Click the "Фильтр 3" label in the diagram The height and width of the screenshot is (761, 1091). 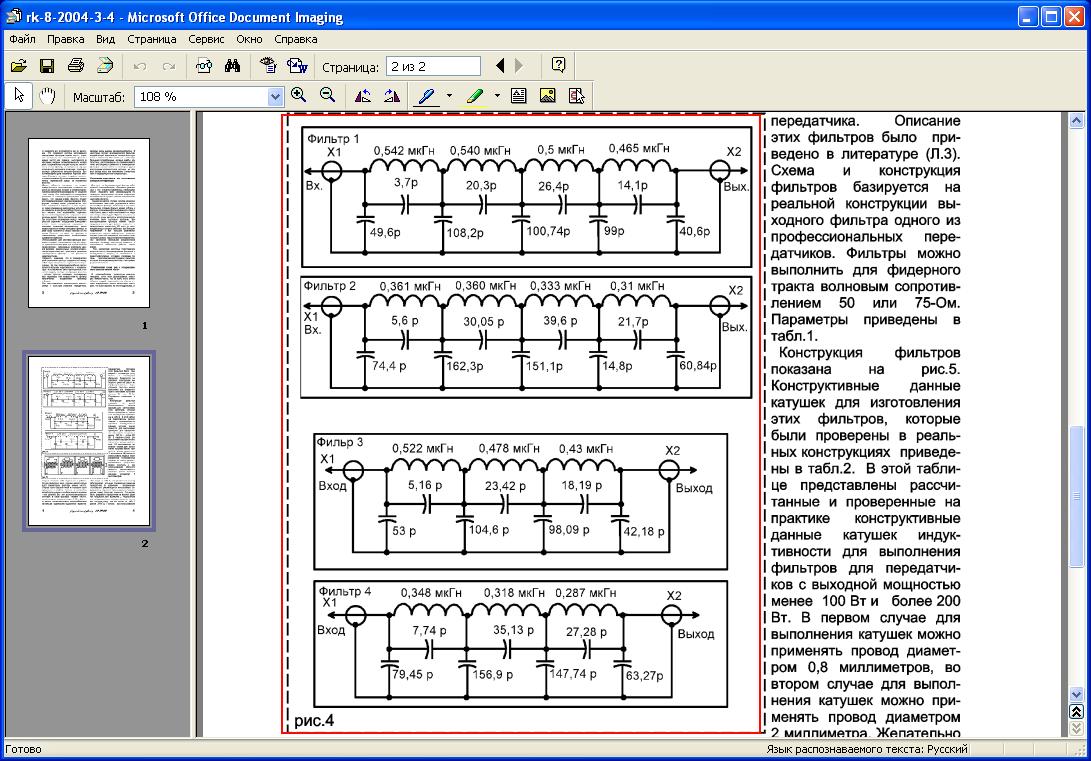pyautogui.click(x=340, y=442)
